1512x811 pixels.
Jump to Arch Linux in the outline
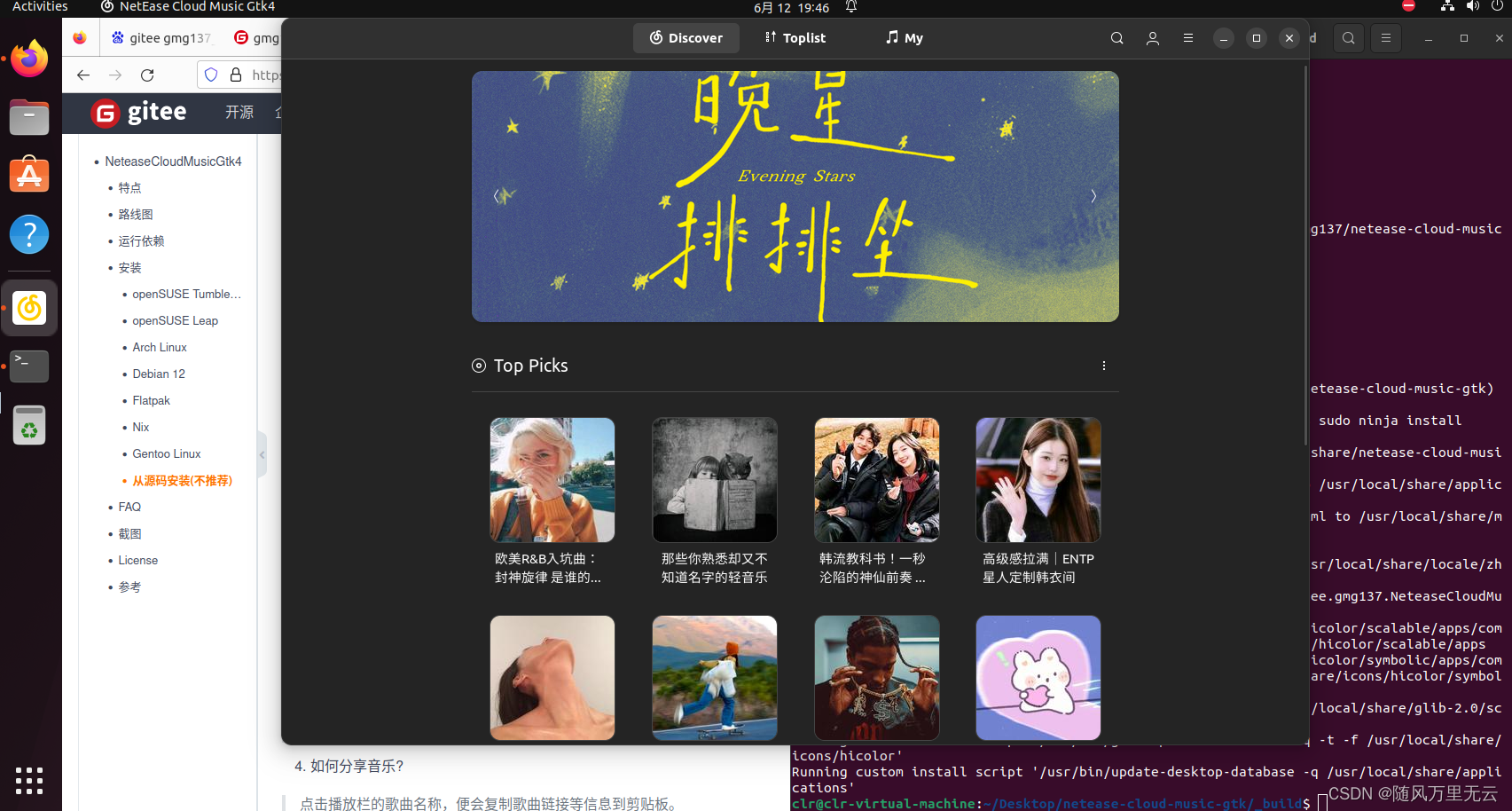pos(160,348)
